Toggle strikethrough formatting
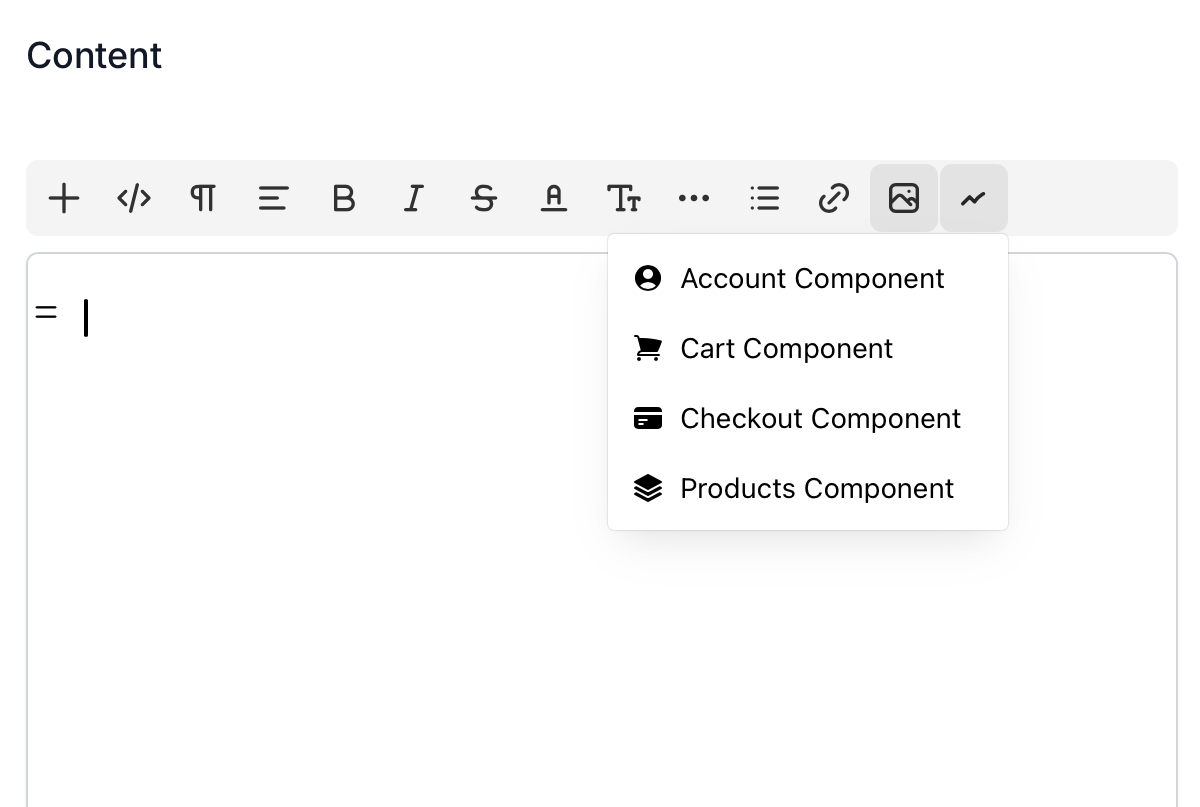 [x=484, y=198]
